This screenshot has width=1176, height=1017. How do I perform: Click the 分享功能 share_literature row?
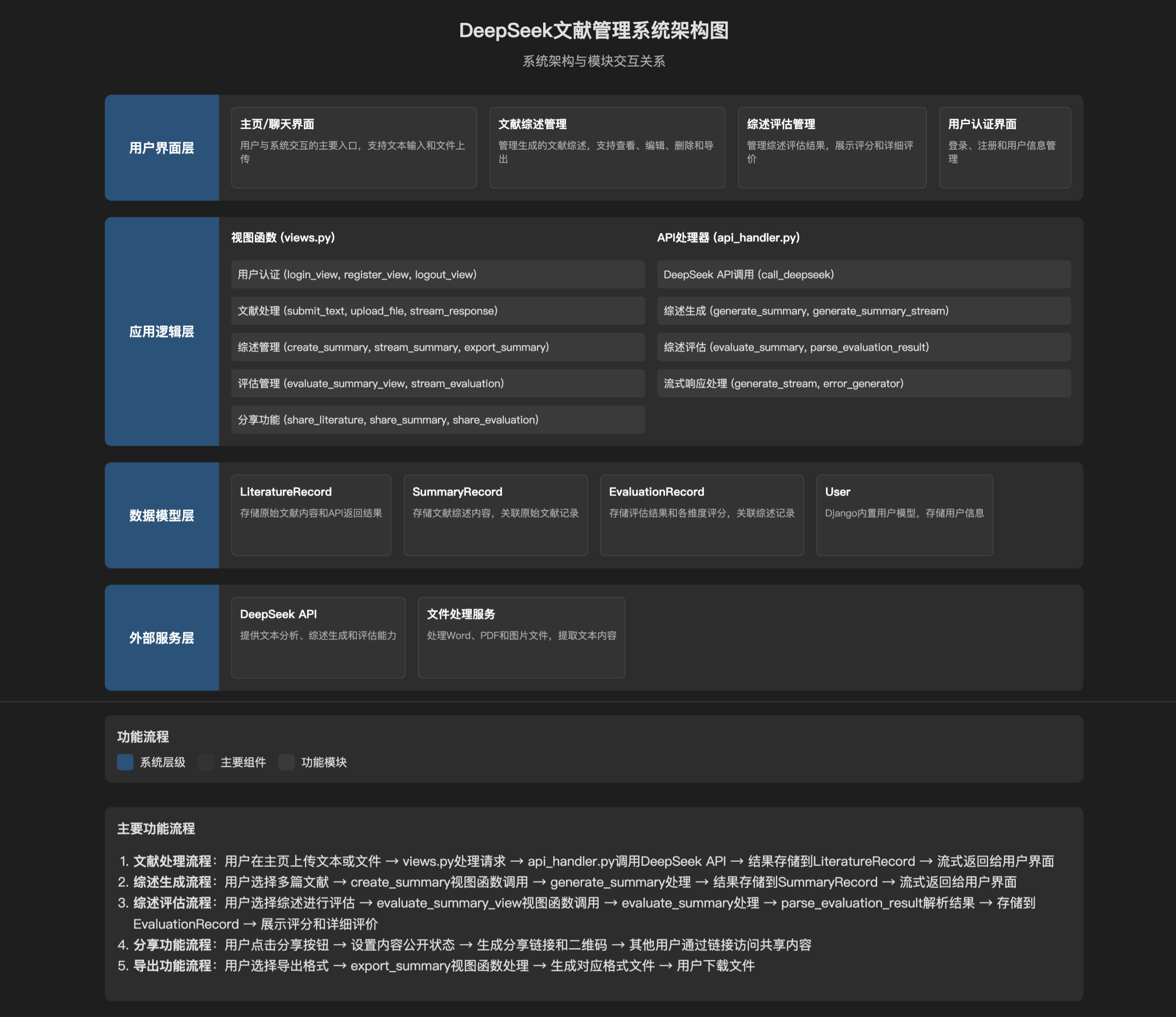437,420
